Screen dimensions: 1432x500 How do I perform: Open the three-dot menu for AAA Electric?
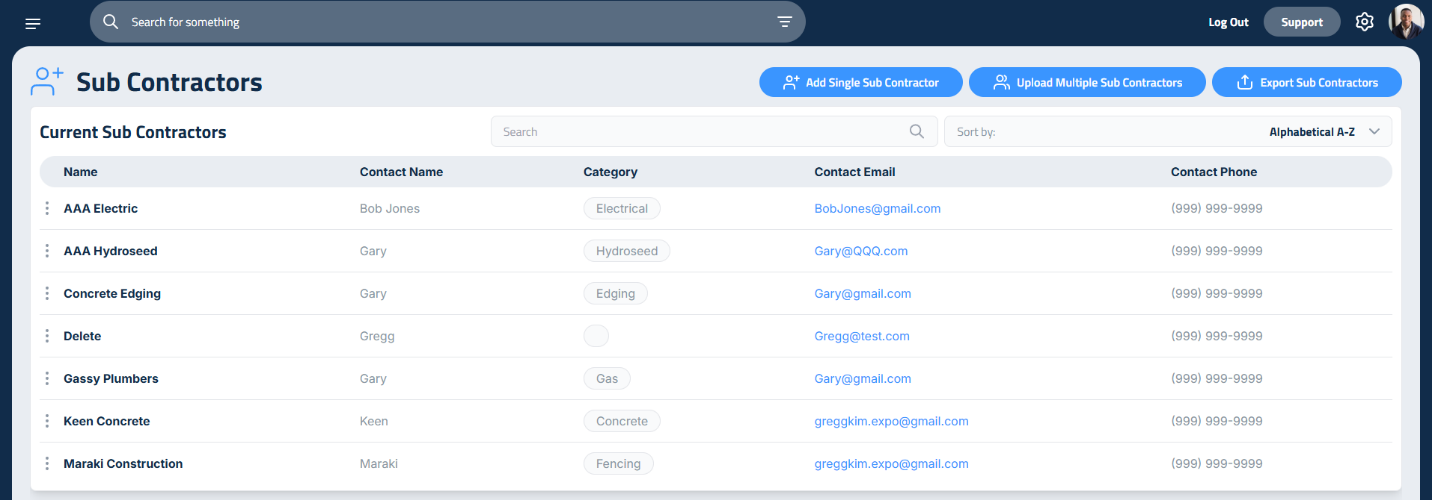point(47,209)
